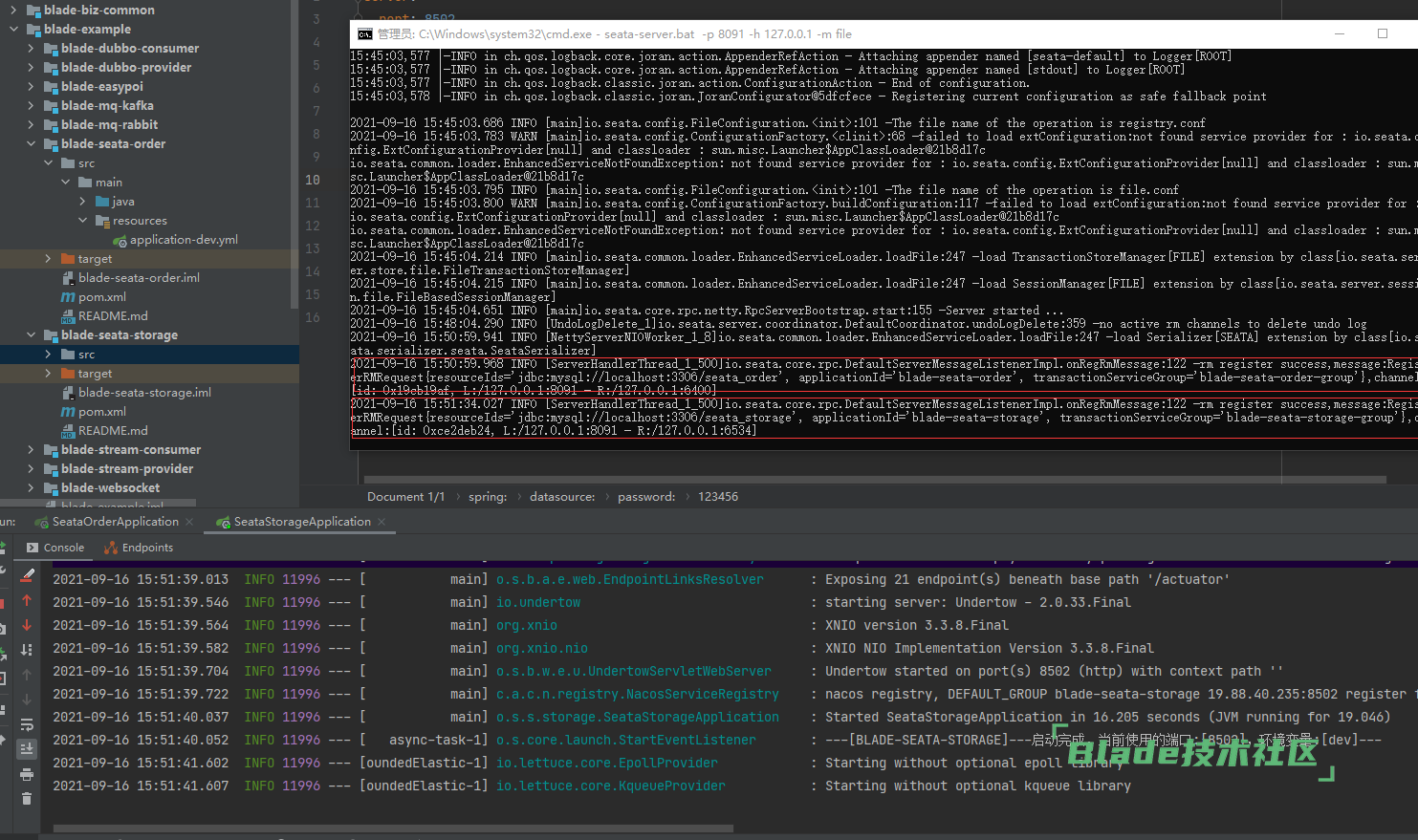This screenshot has height=840, width=1418.
Task: Collapse the blade-seata-storage module
Action: (x=31, y=335)
